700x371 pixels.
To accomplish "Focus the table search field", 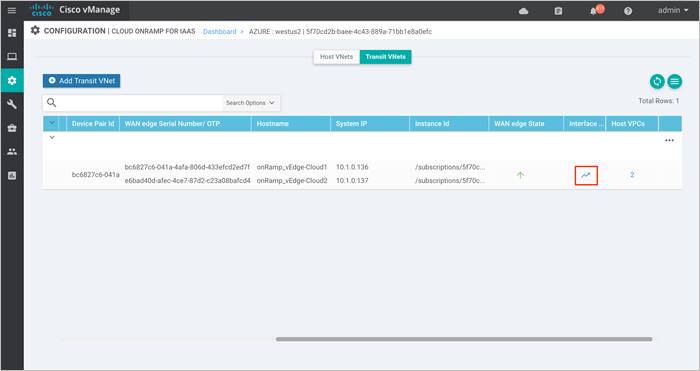I will [139, 103].
